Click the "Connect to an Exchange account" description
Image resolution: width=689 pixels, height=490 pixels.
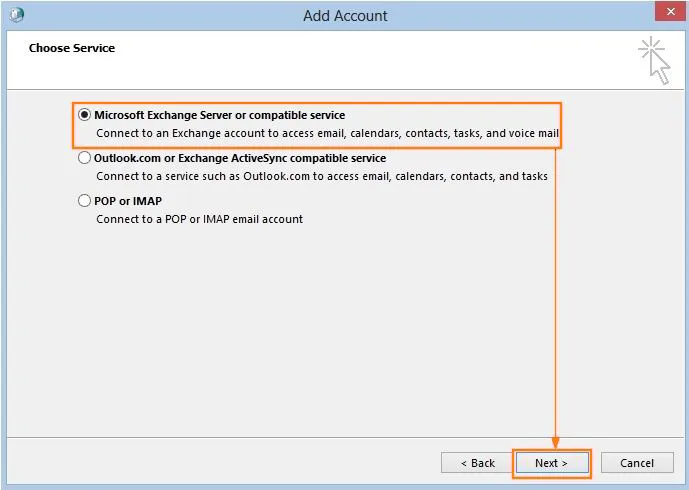pos(327,133)
